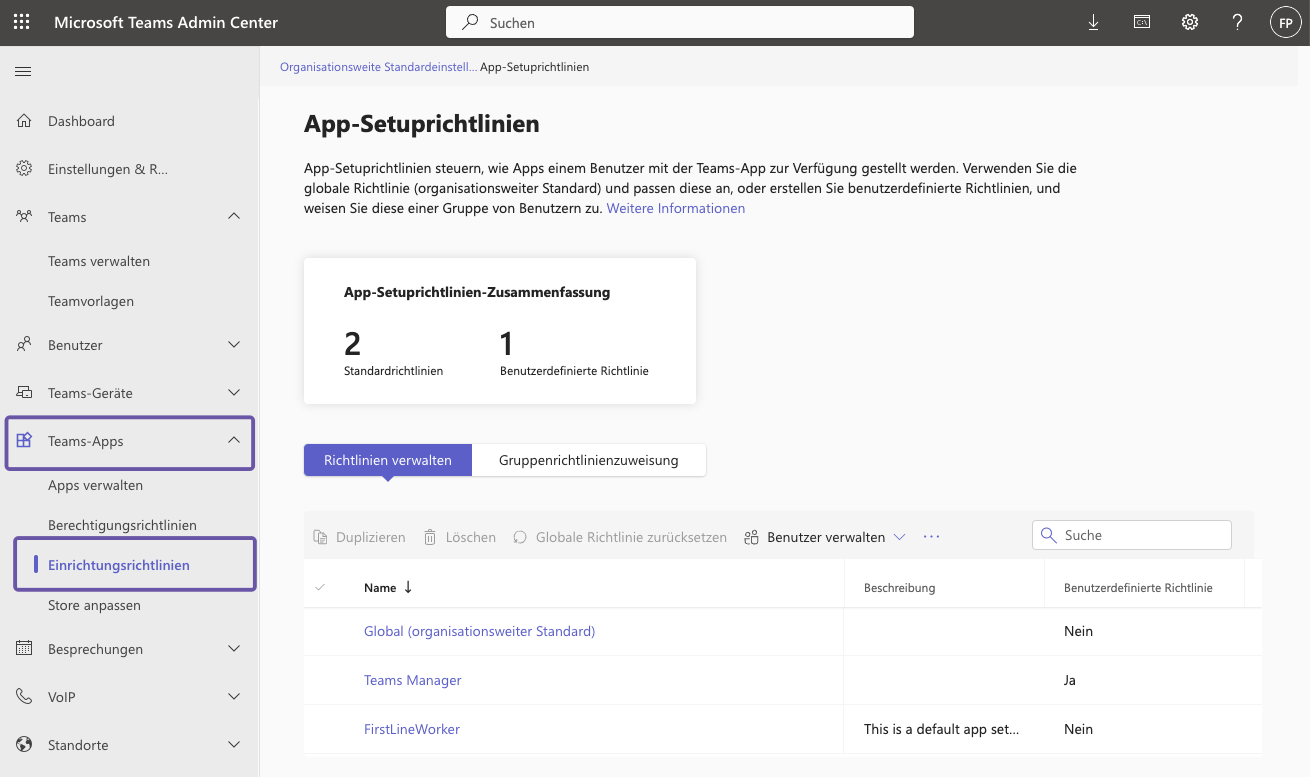Switch to the Gruppenrichtlinienzuweisung tab
Viewport: 1310px width, 777px height.
[589, 460]
